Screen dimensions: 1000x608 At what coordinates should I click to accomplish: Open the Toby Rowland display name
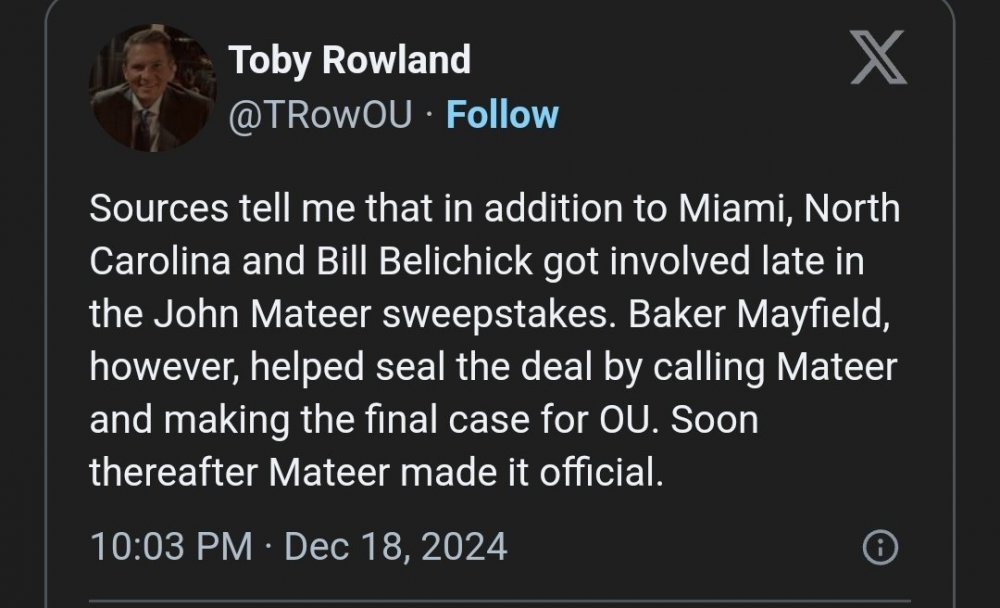tap(350, 61)
